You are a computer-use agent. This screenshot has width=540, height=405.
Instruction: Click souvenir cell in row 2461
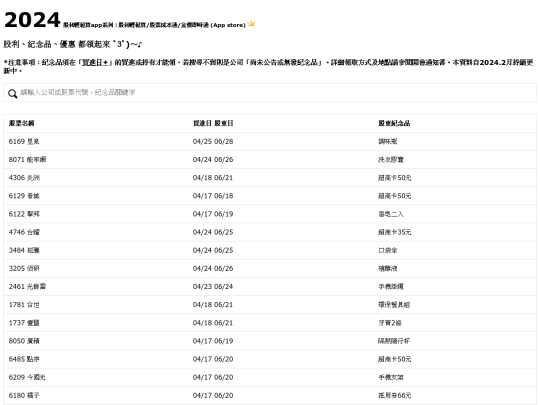391,287
